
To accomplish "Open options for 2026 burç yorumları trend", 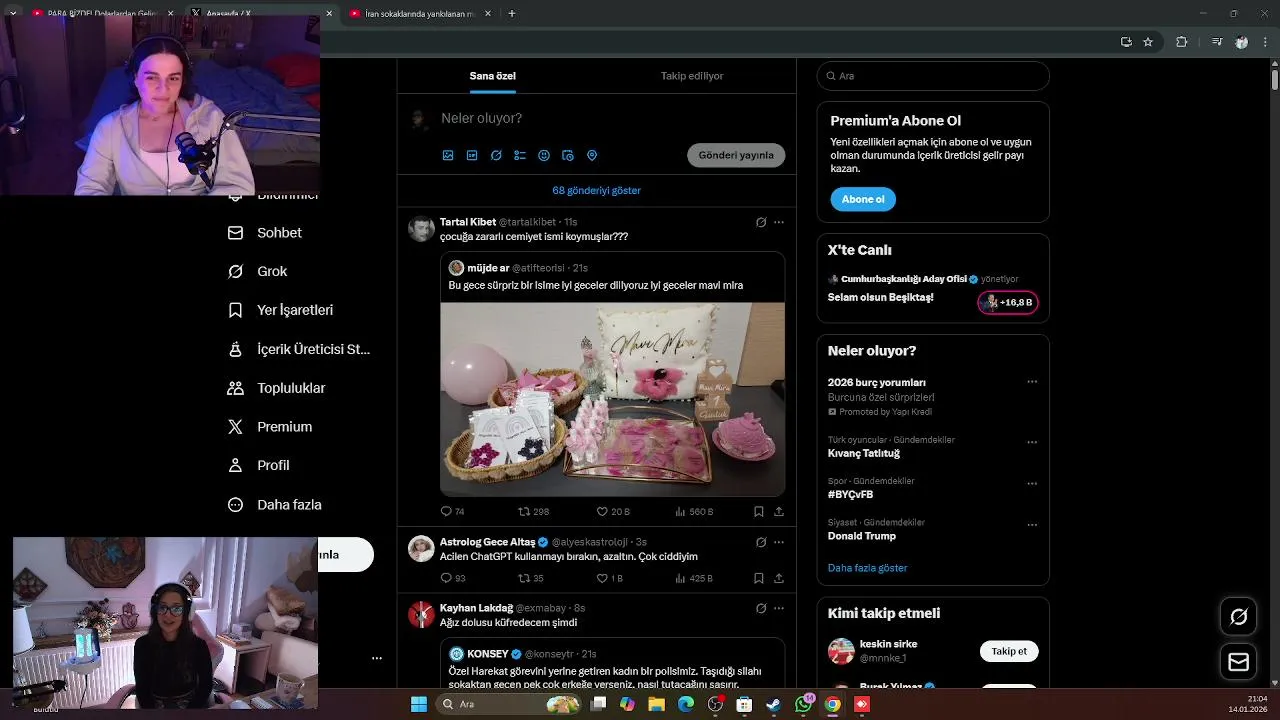I will [1032, 382].
